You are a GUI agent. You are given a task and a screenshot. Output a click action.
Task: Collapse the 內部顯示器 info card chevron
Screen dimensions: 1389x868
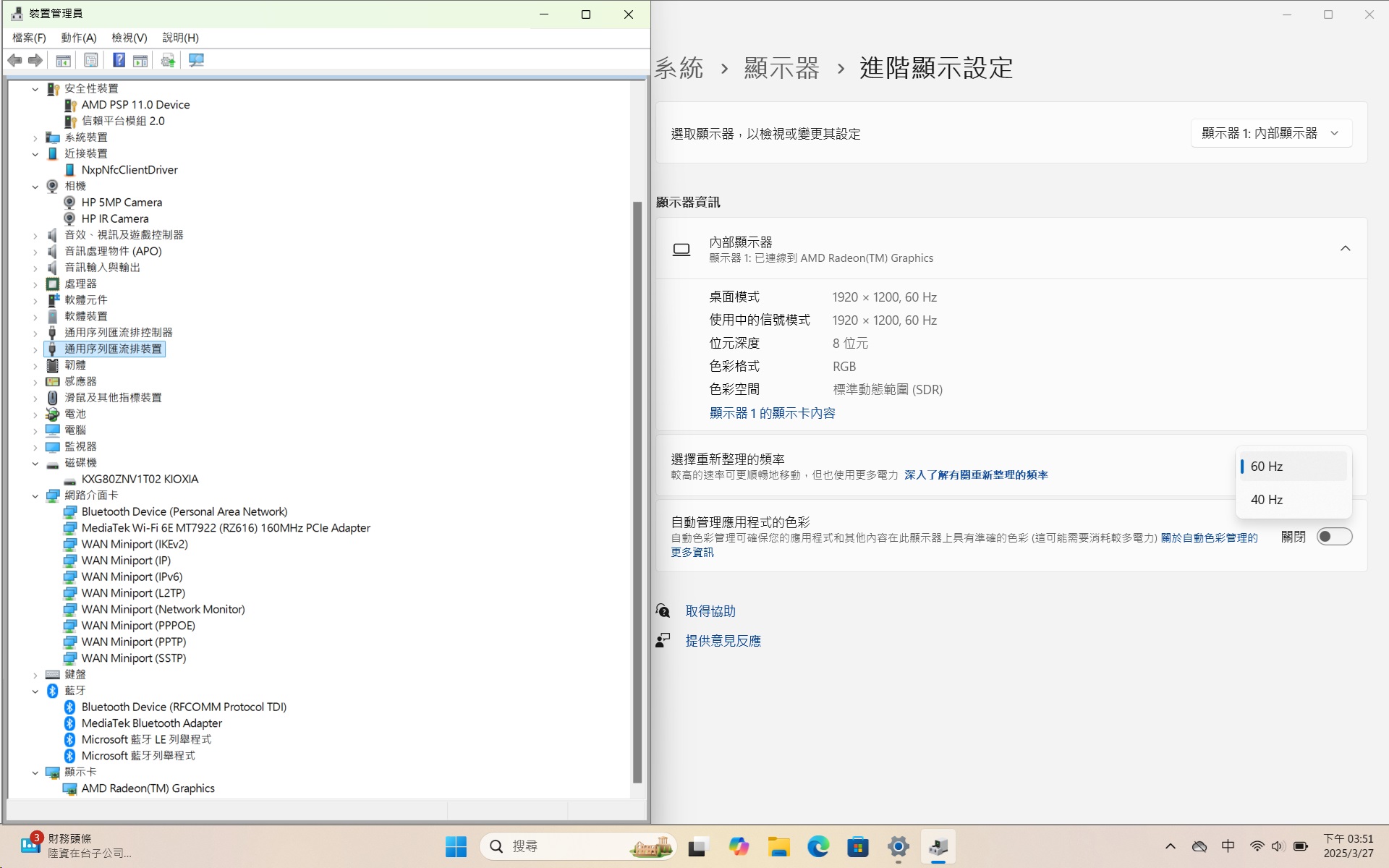coord(1345,249)
